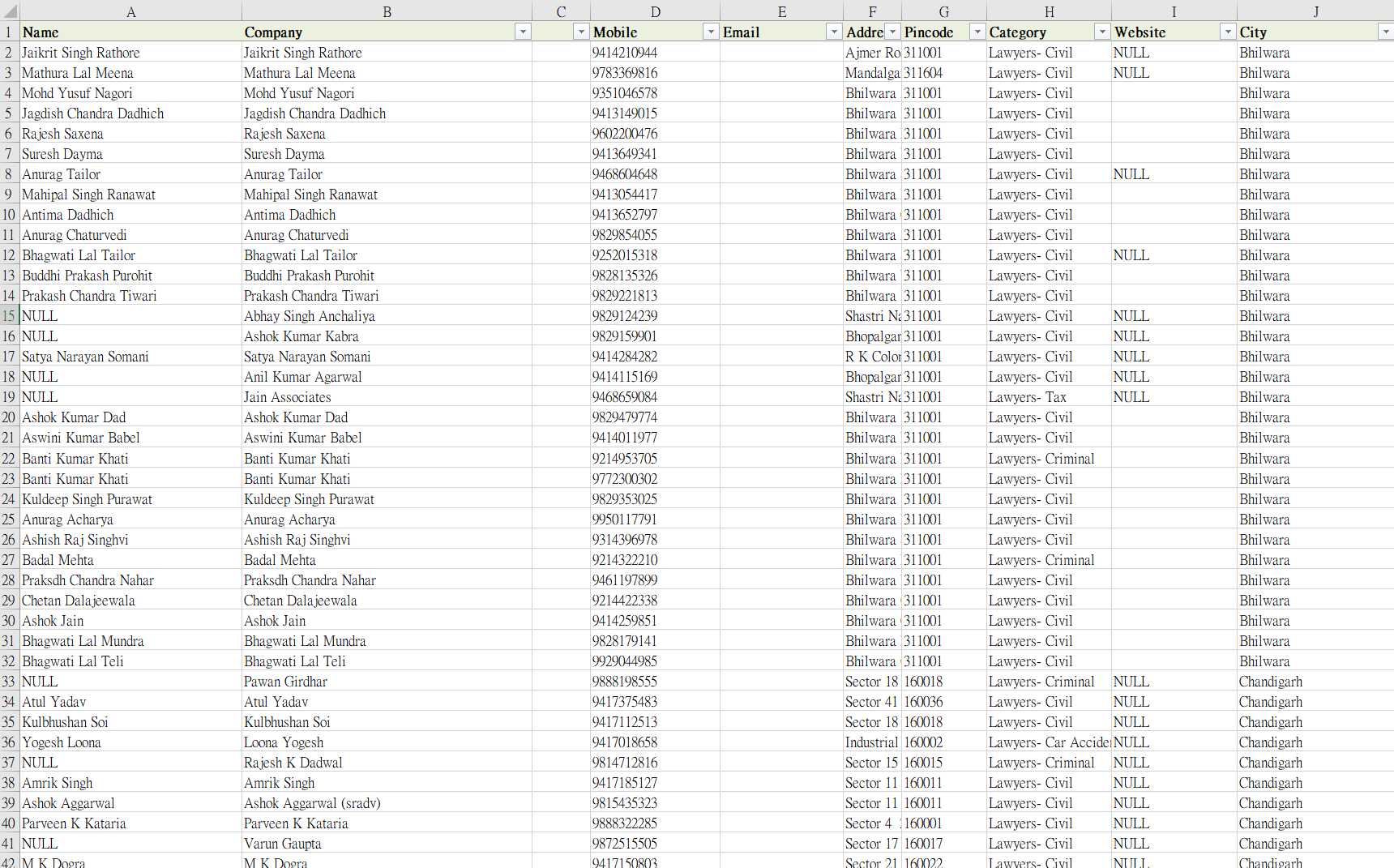
Task: Open the filter dropdown in blank column C
Action: pos(581,32)
